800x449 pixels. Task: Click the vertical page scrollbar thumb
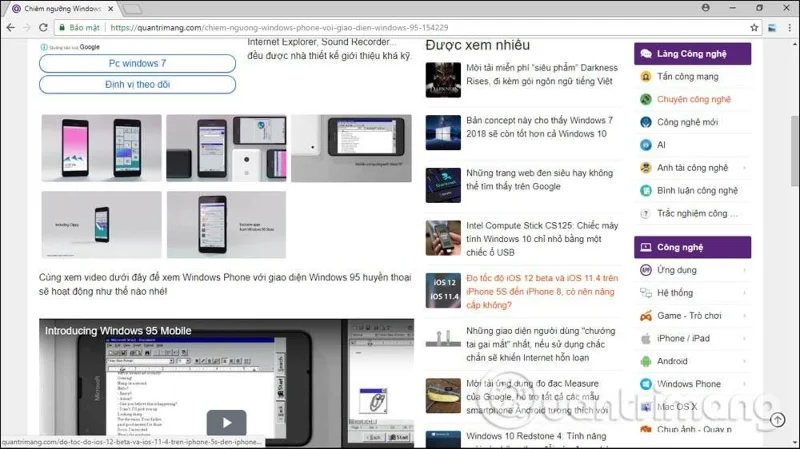[x=794, y=151]
